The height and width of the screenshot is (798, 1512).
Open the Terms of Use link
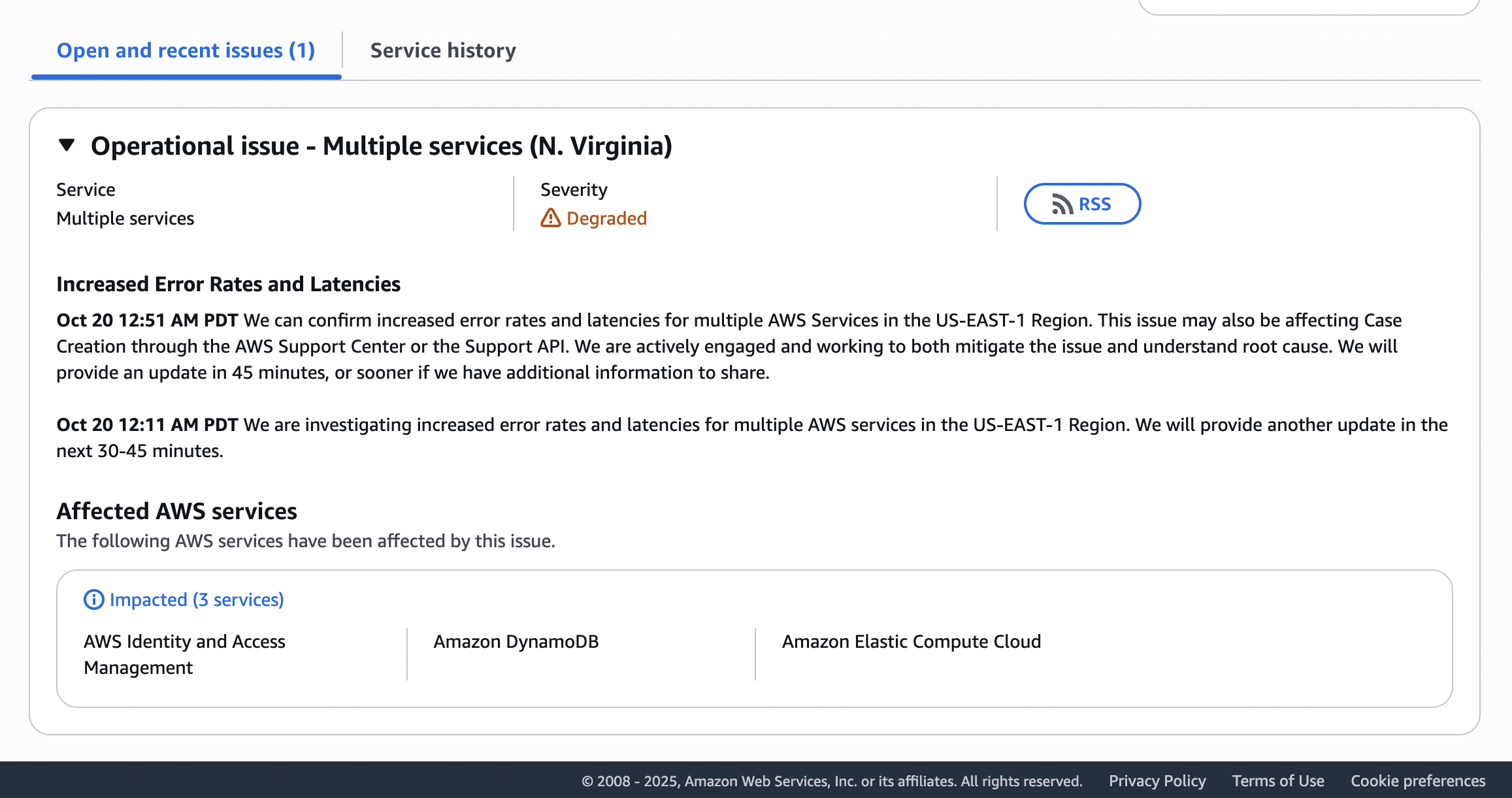point(1278,781)
